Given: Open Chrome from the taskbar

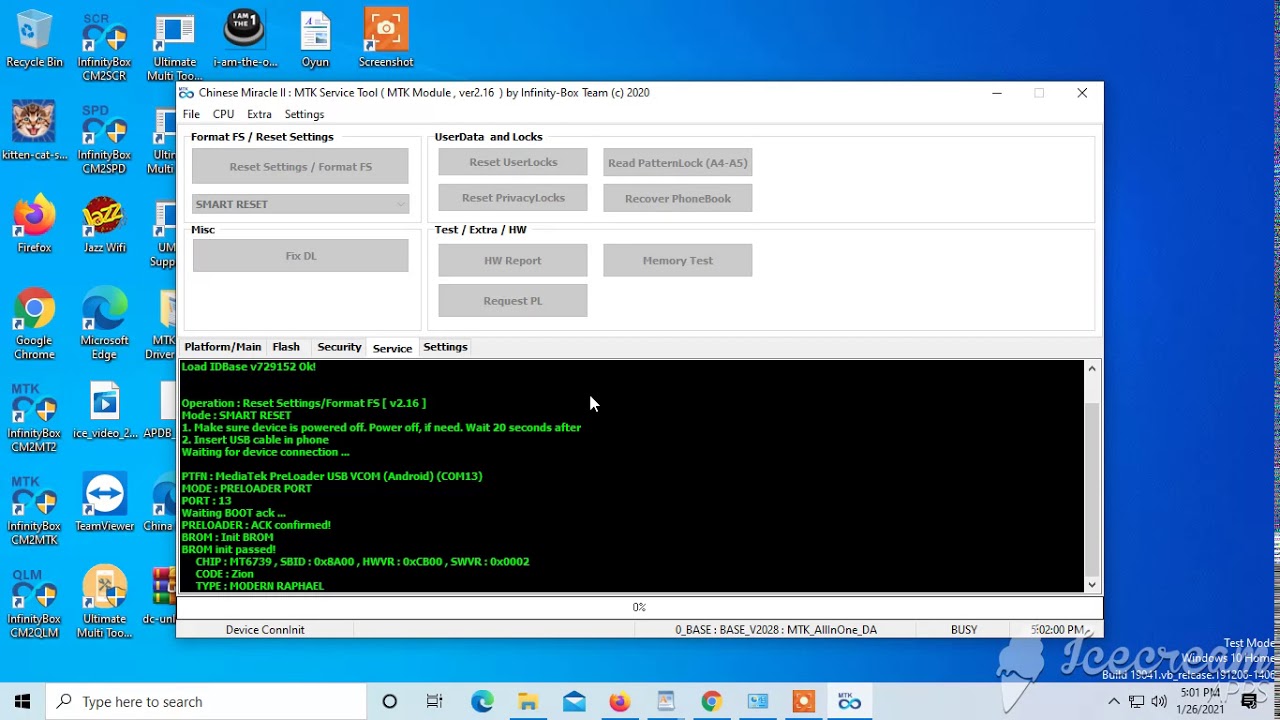Looking at the screenshot, I should (711, 702).
